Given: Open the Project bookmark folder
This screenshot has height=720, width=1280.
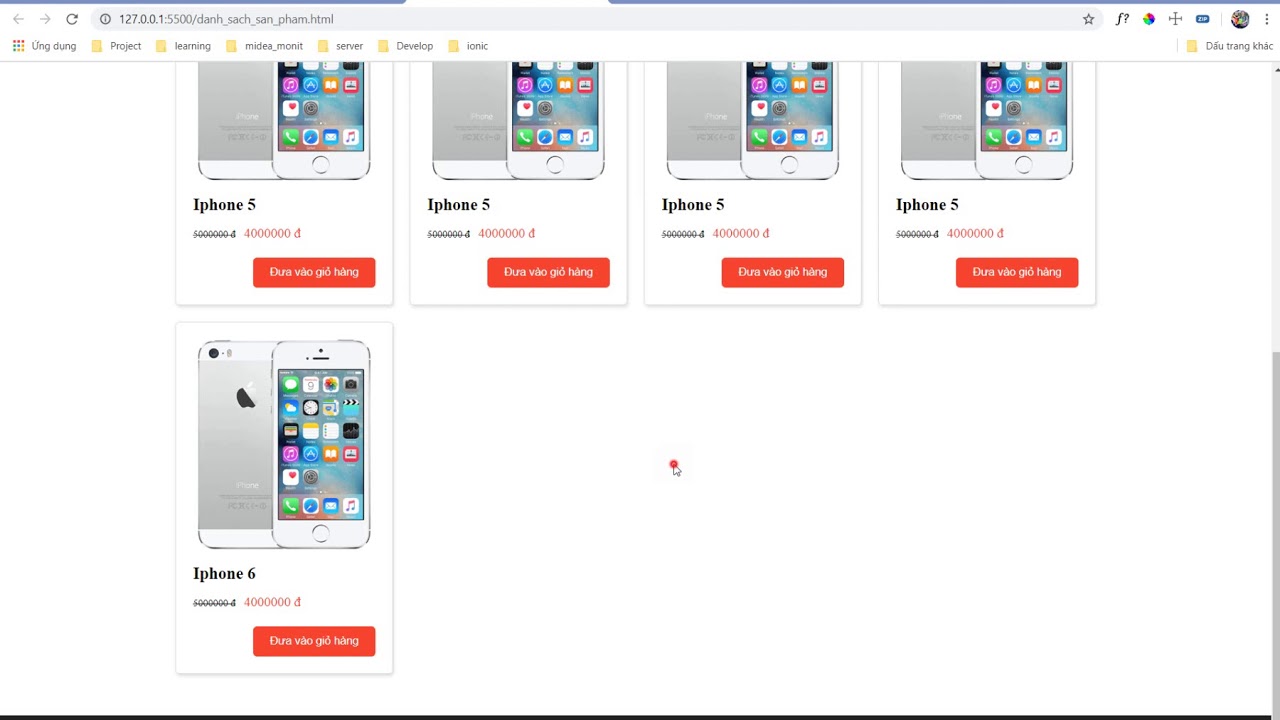Looking at the screenshot, I should click(116, 46).
